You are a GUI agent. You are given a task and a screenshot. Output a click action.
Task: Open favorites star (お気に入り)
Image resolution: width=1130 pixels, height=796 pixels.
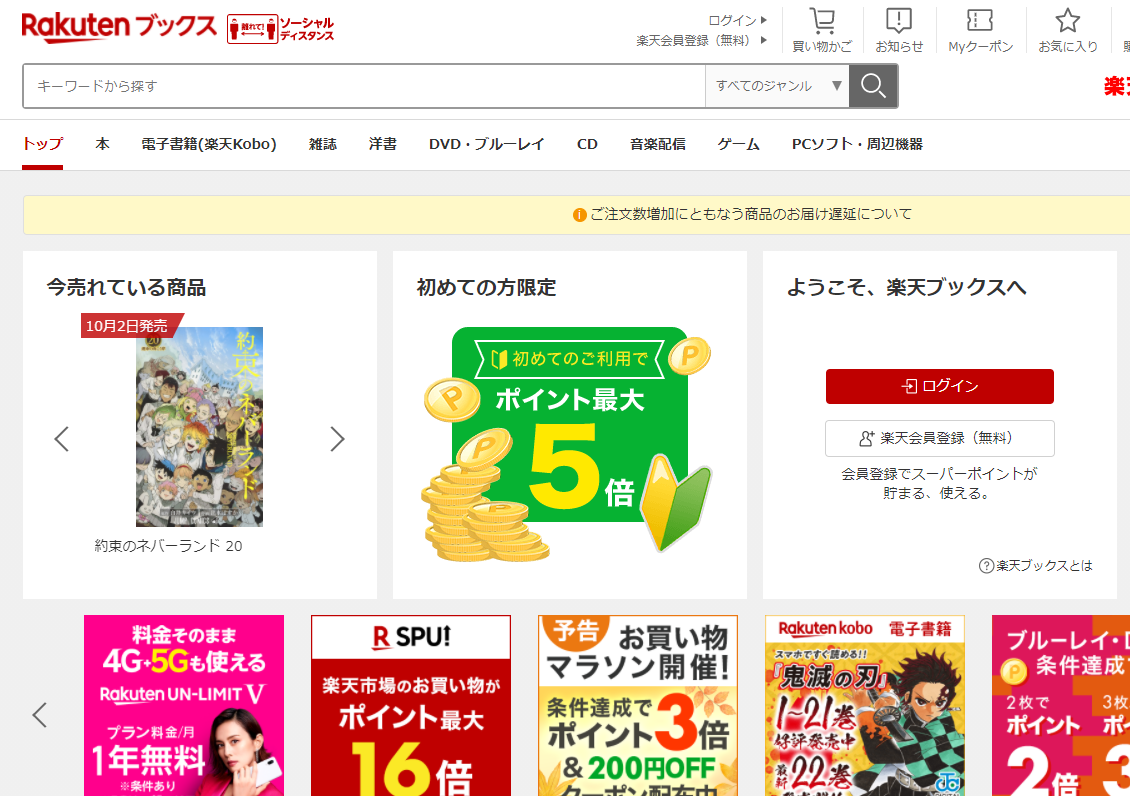[x=1067, y=30]
